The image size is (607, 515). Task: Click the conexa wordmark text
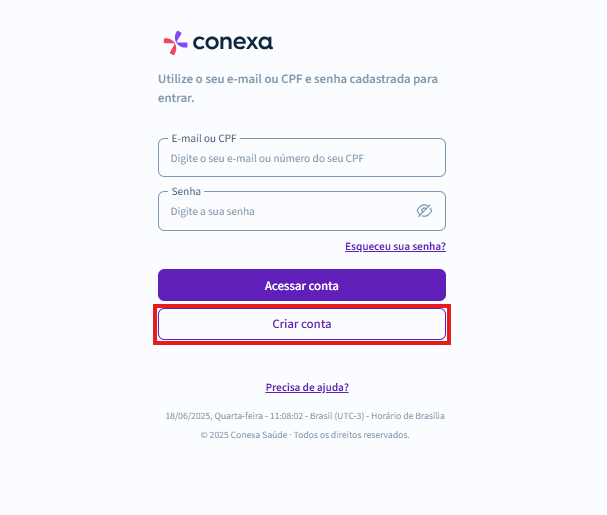233,42
